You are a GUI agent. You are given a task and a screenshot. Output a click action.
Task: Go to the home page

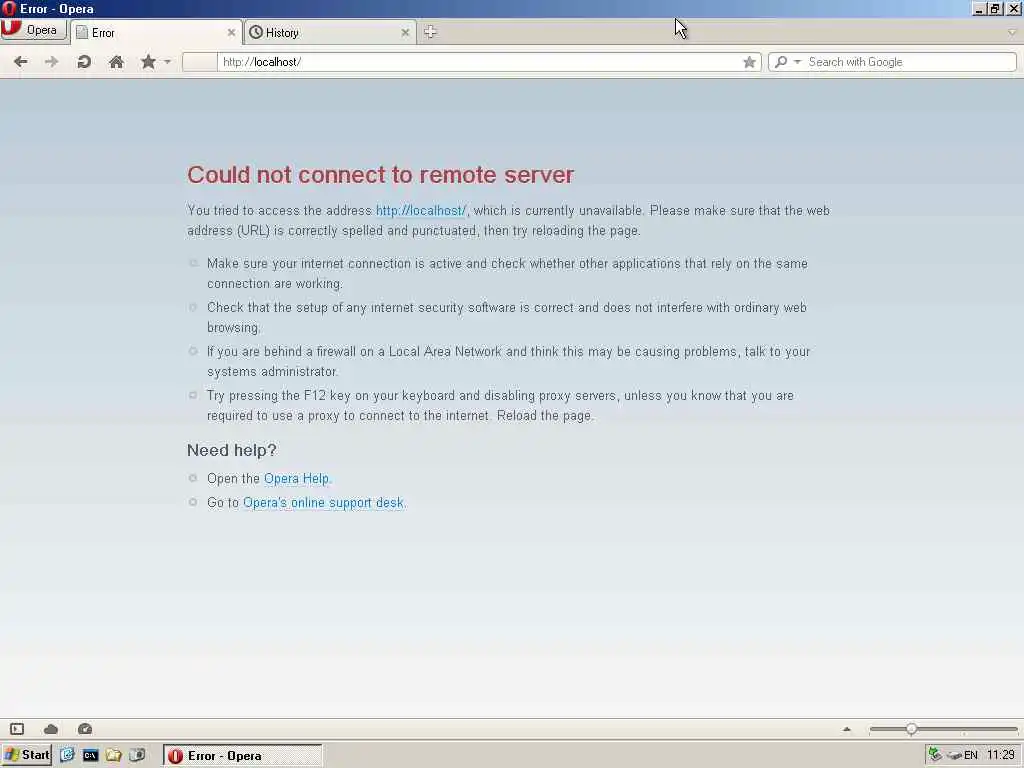coord(116,62)
